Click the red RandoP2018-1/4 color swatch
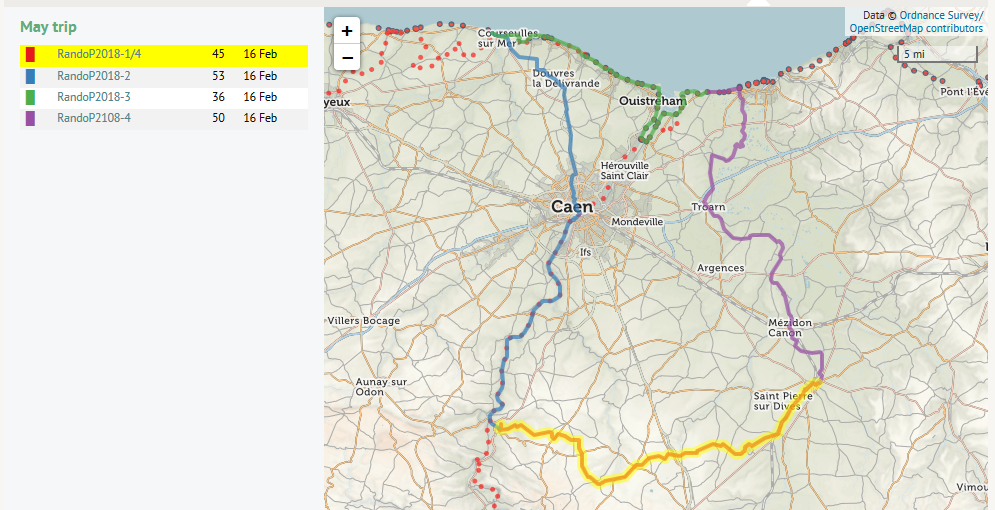 coord(30,55)
